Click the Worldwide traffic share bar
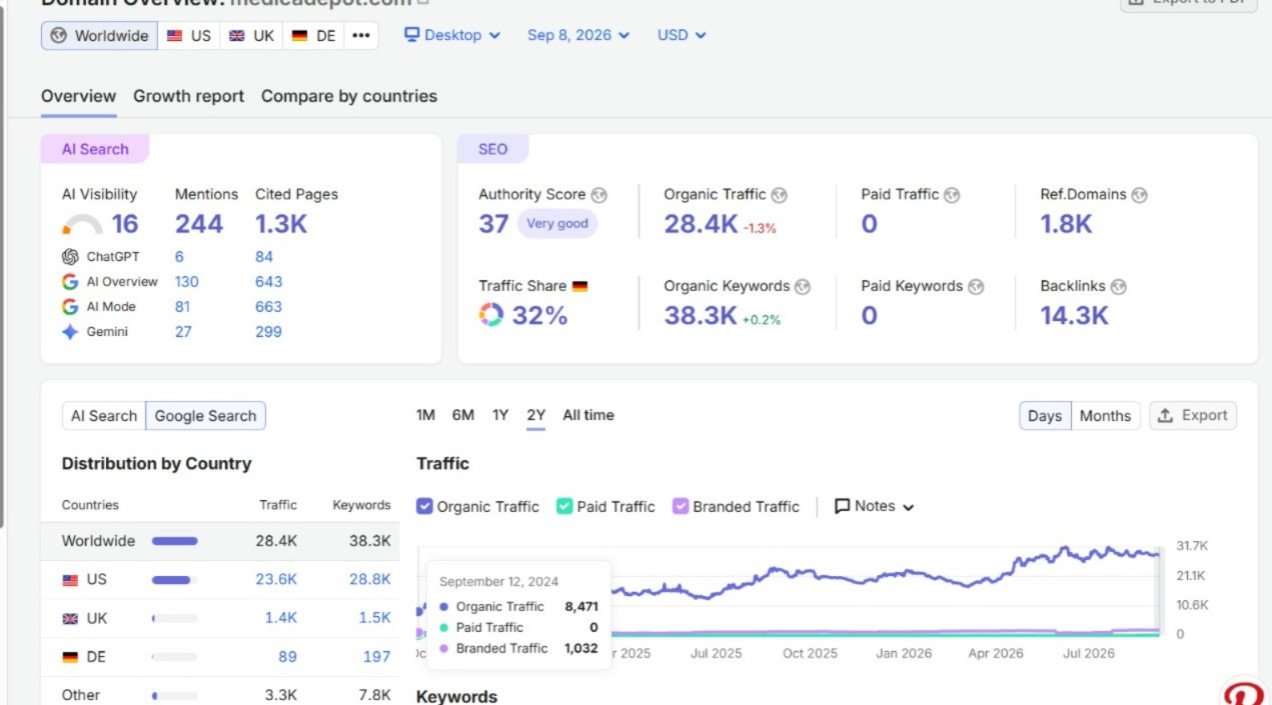 (x=174, y=541)
